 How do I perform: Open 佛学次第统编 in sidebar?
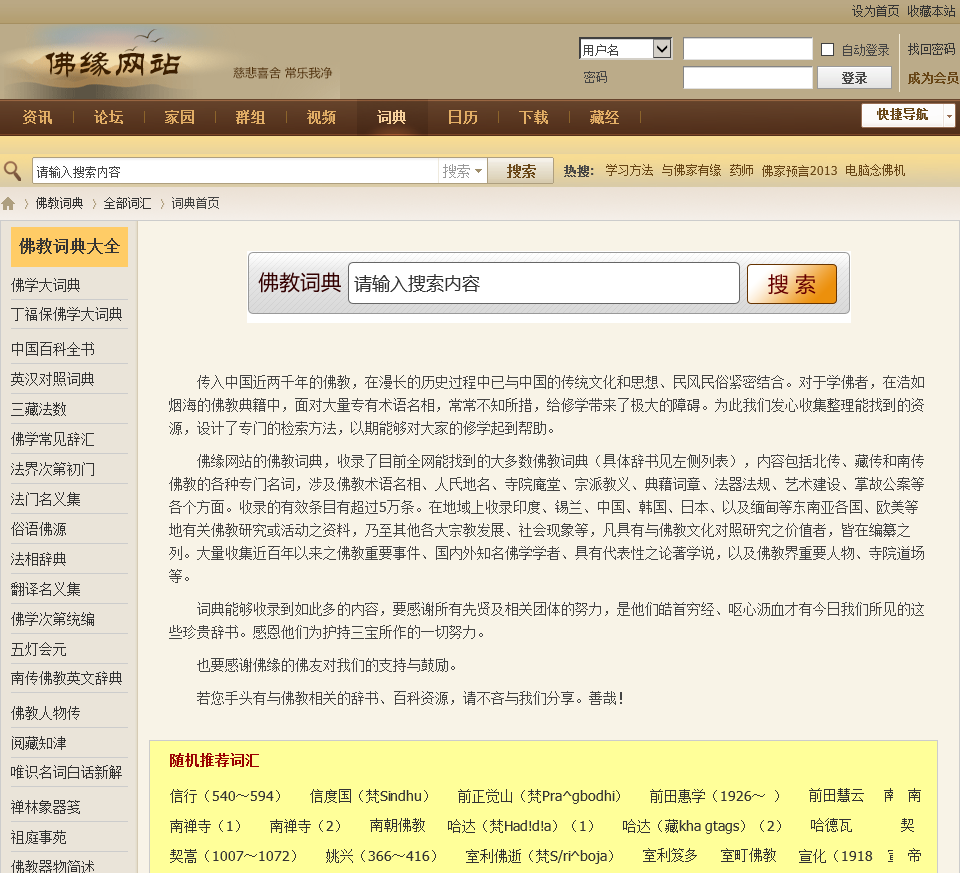point(53,619)
